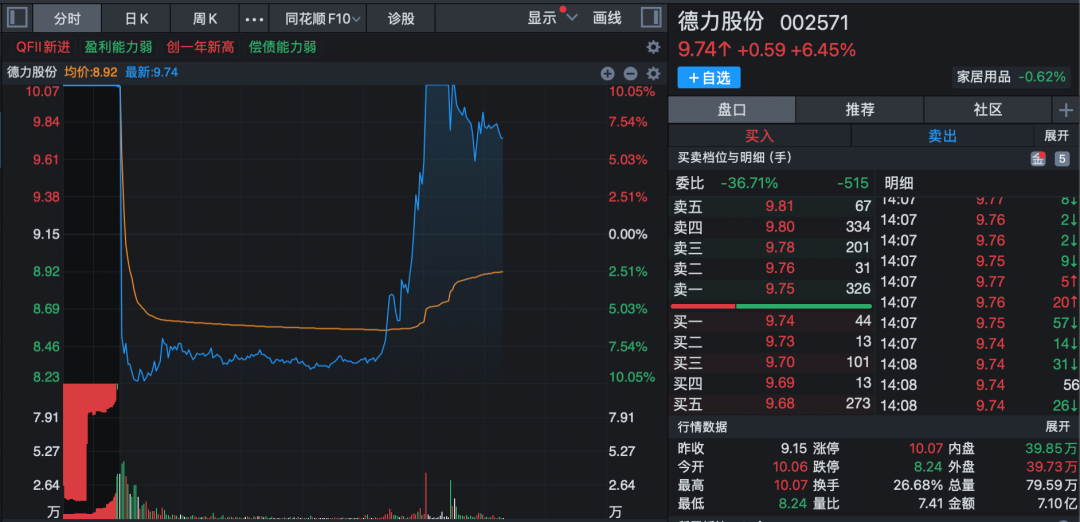The width and height of the screenshot is (1080, 522).
Task: Toggle the left sidebar panel icon
Action: 17,18
